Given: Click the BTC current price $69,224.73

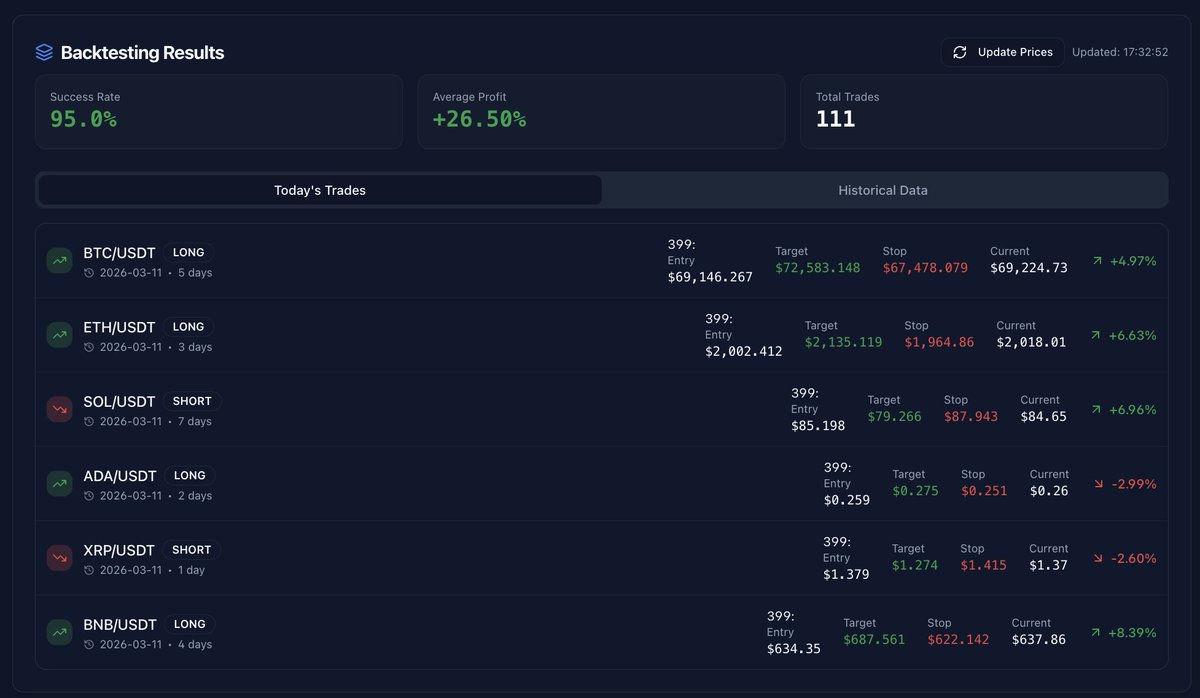Looking at the screenshot, I should 1029,267.
